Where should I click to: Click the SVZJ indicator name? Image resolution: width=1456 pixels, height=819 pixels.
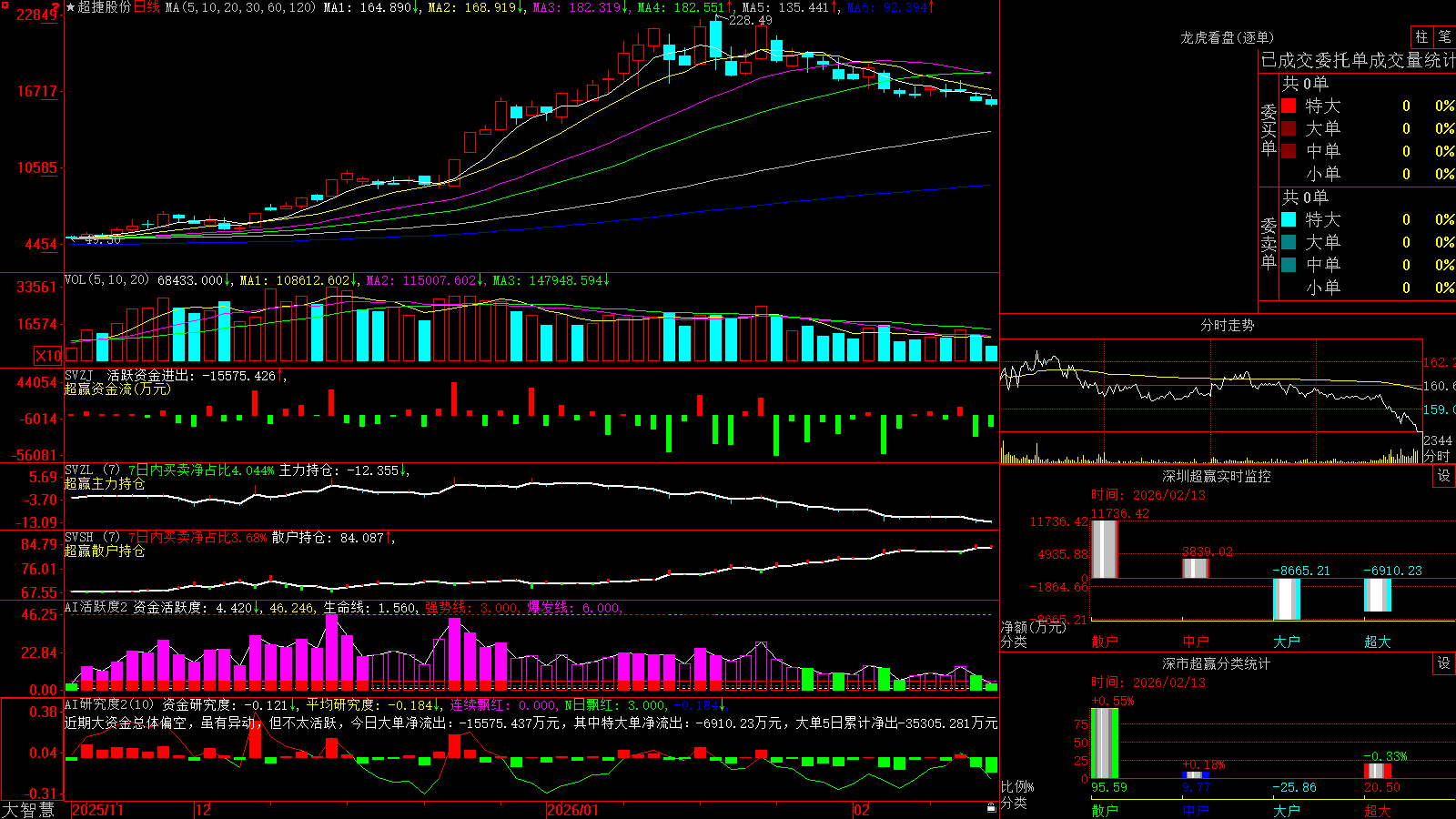coord(79,375)
